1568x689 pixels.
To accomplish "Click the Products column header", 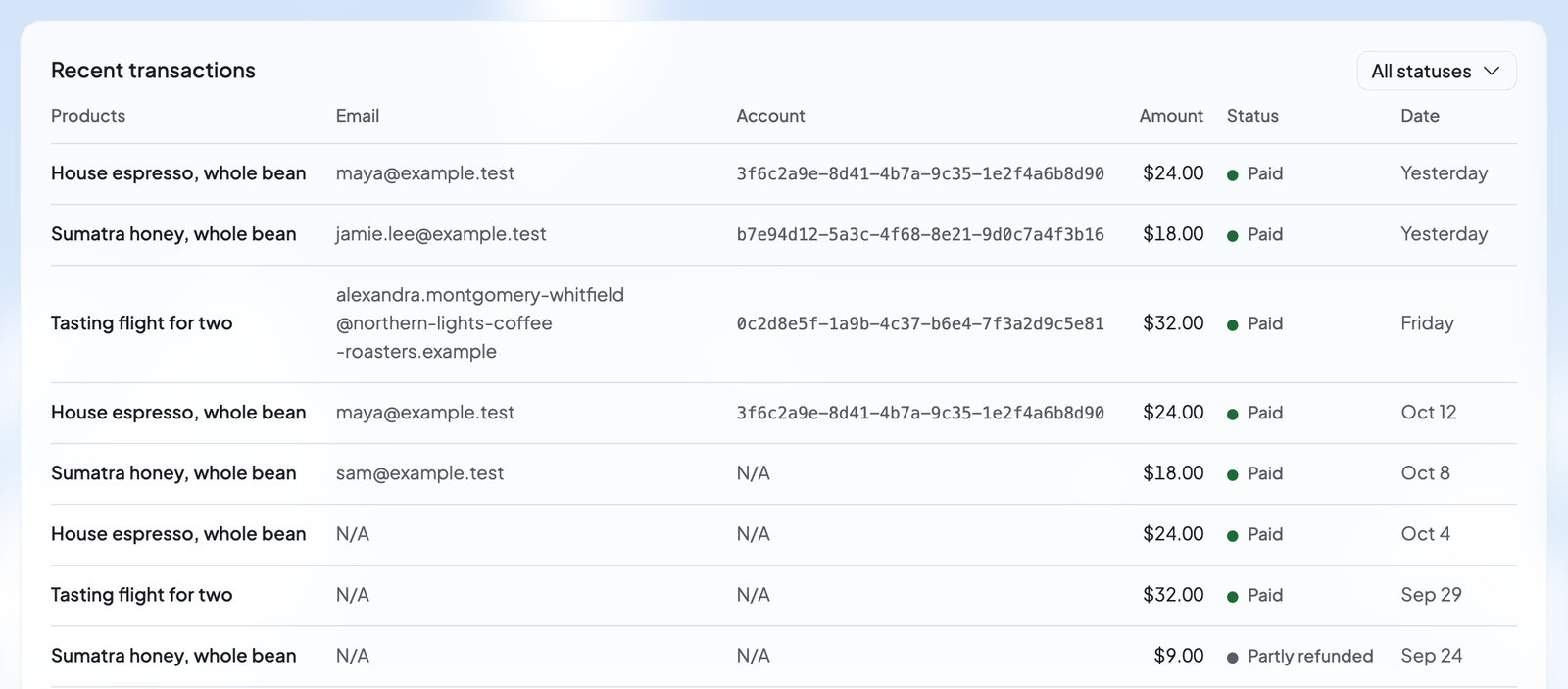I will coord(88,116).
